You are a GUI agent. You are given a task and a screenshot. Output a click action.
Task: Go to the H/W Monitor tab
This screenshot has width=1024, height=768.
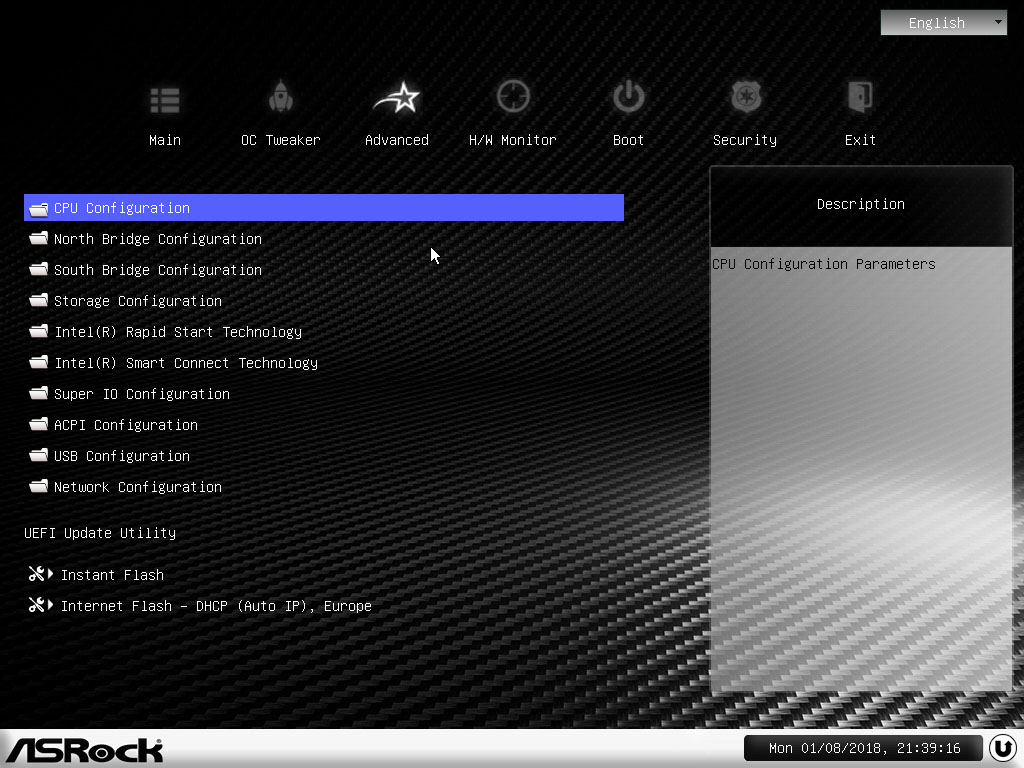513,140
